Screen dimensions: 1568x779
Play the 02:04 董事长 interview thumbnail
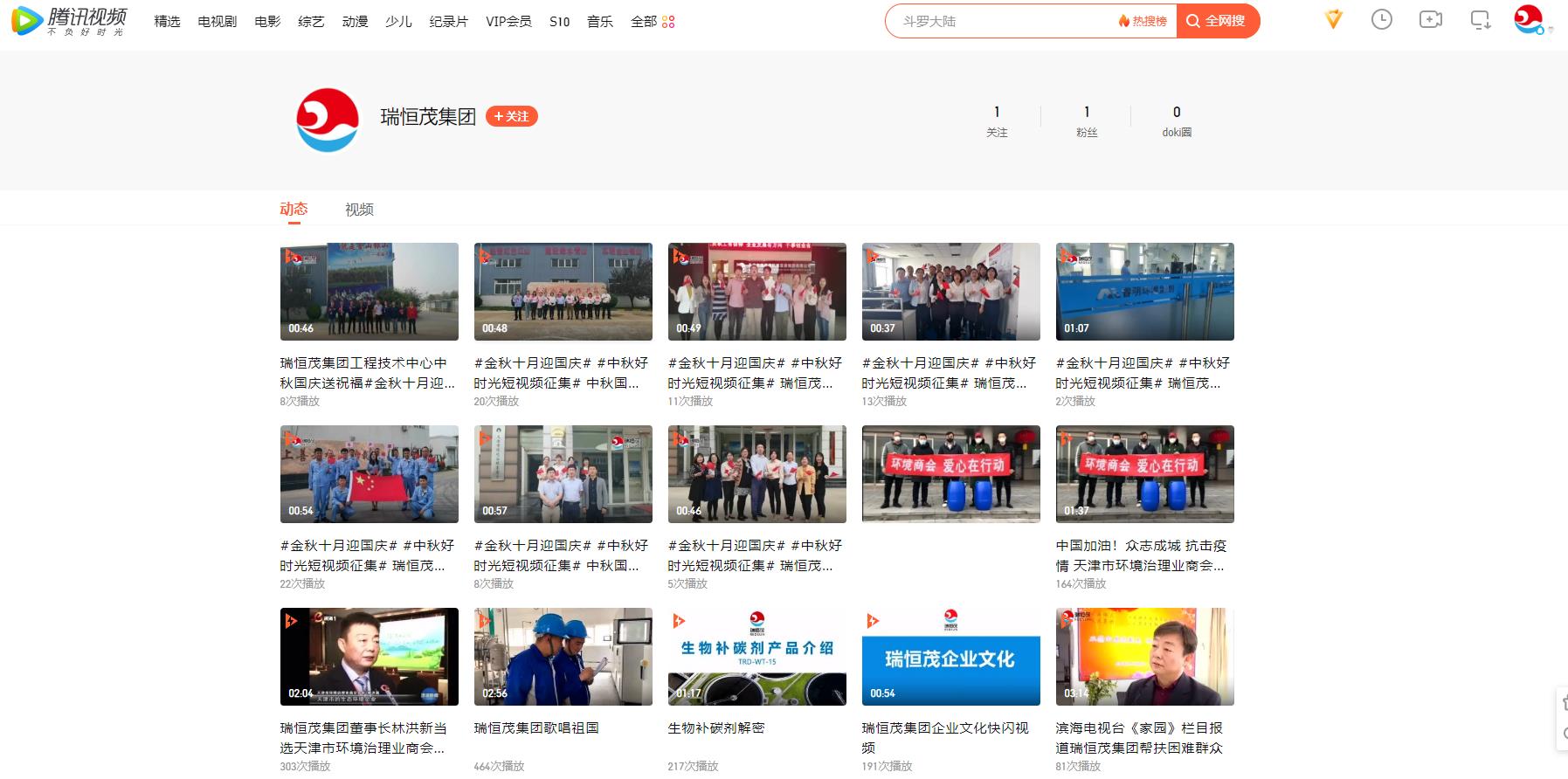click(x=369, y=657)
